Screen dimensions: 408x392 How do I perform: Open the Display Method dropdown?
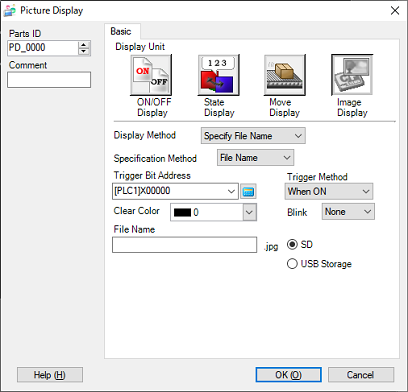253,136
